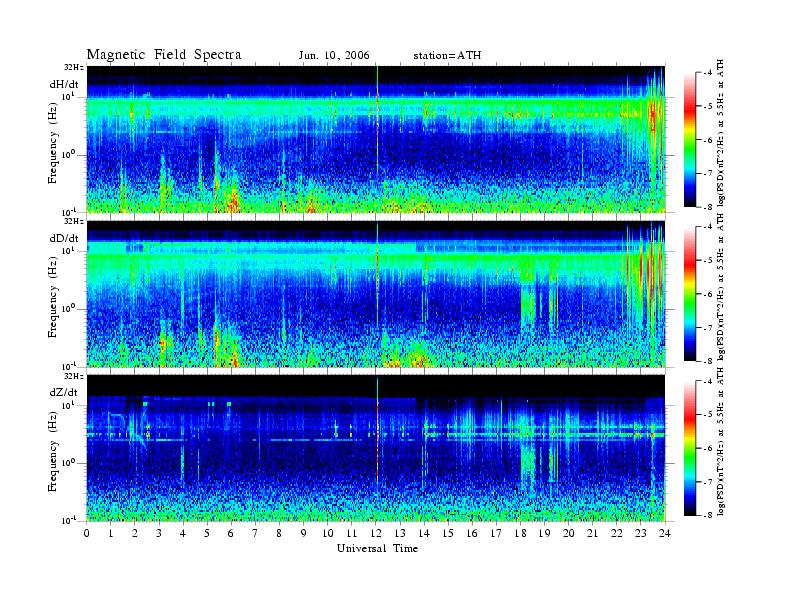Click the hour "14" tick on time axis
Screen dimensions: 792x612
[x=424, y=533]
